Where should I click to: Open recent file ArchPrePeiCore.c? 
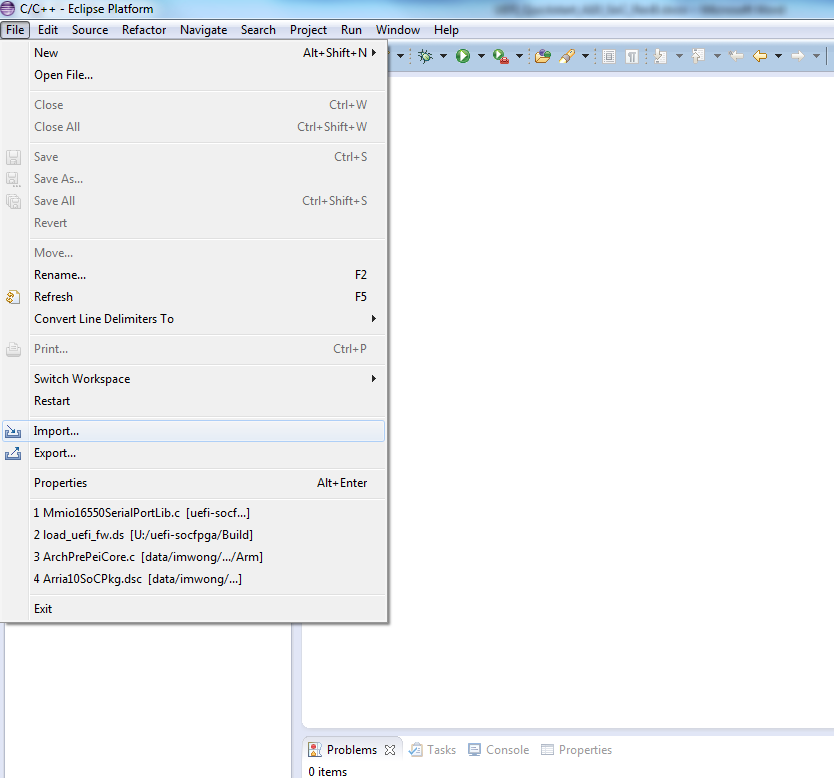coord(194,557)
